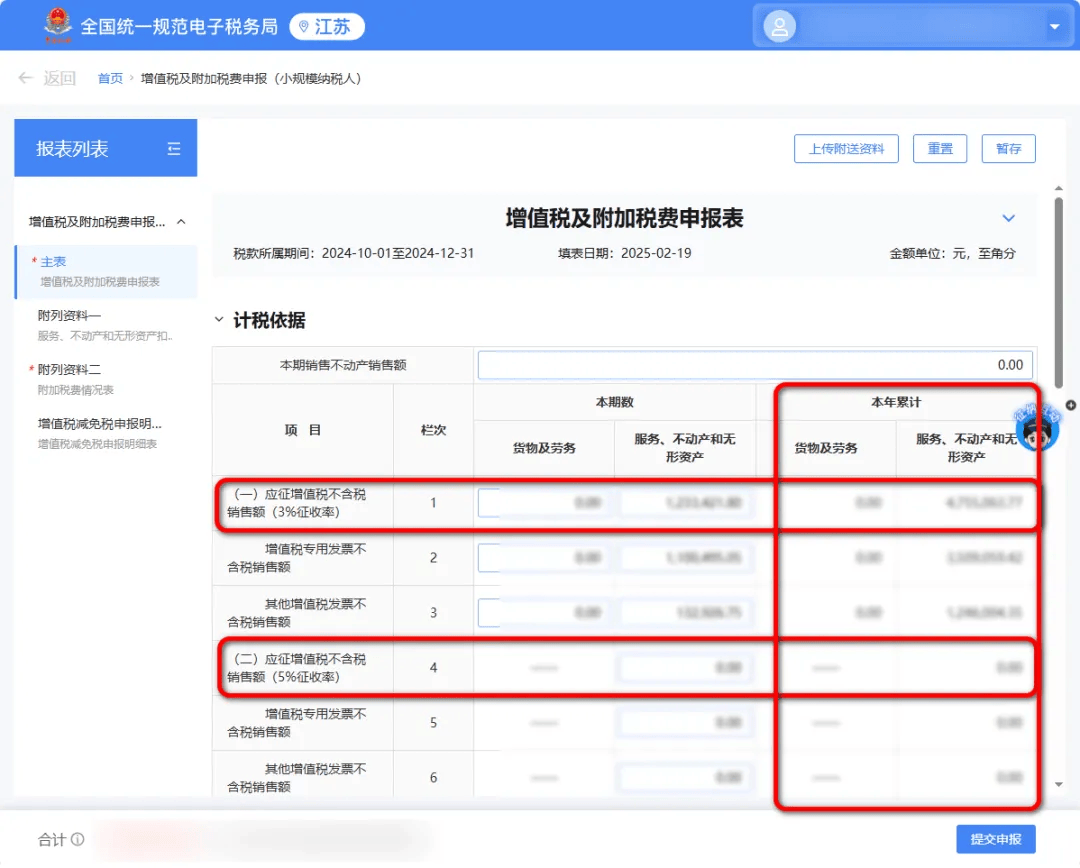Click the 上传附送资料 button
The image size is (1080, 868).
(846, 149)
